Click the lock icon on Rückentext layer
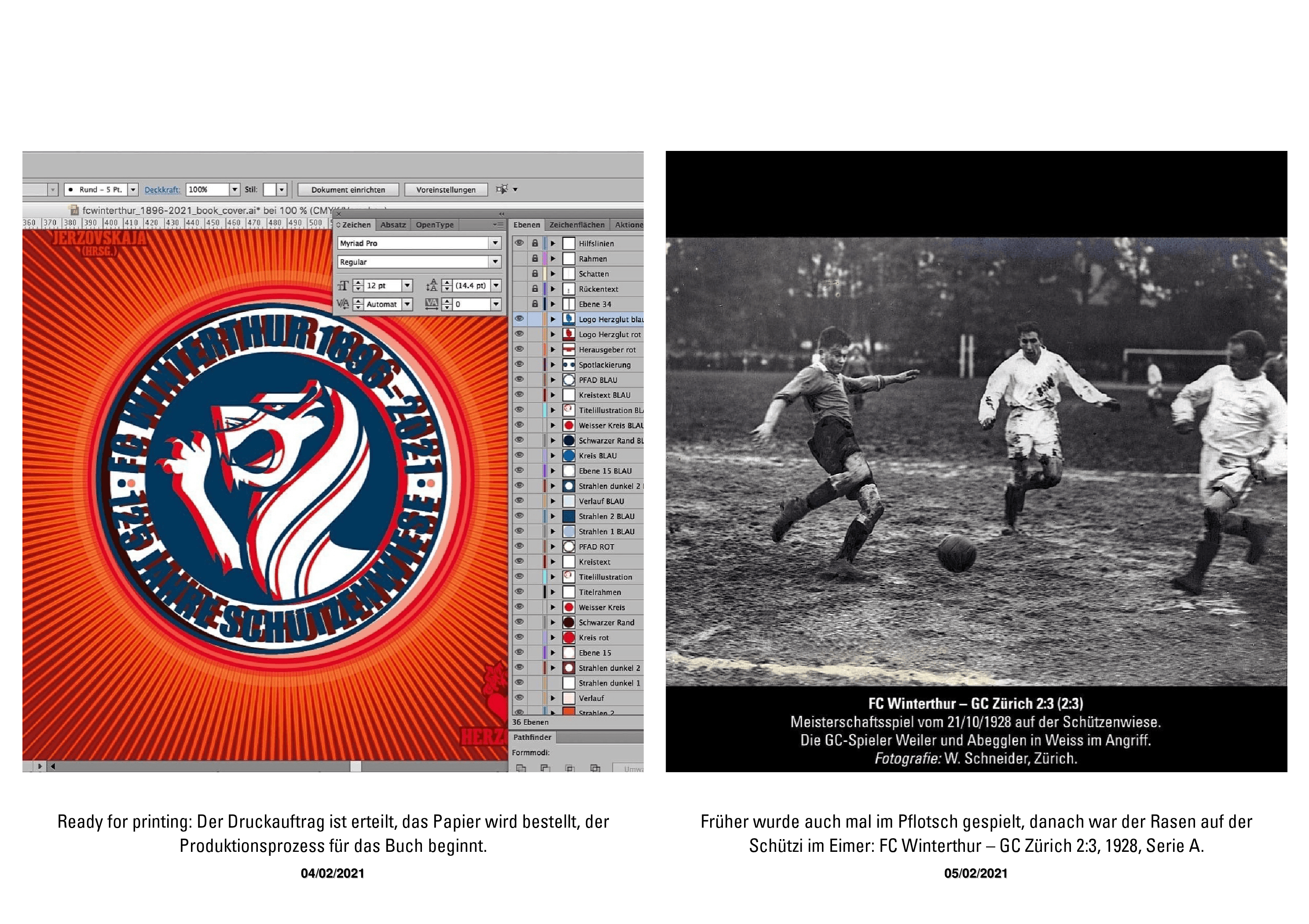The image size is (1309, 924). coord(535,289)
